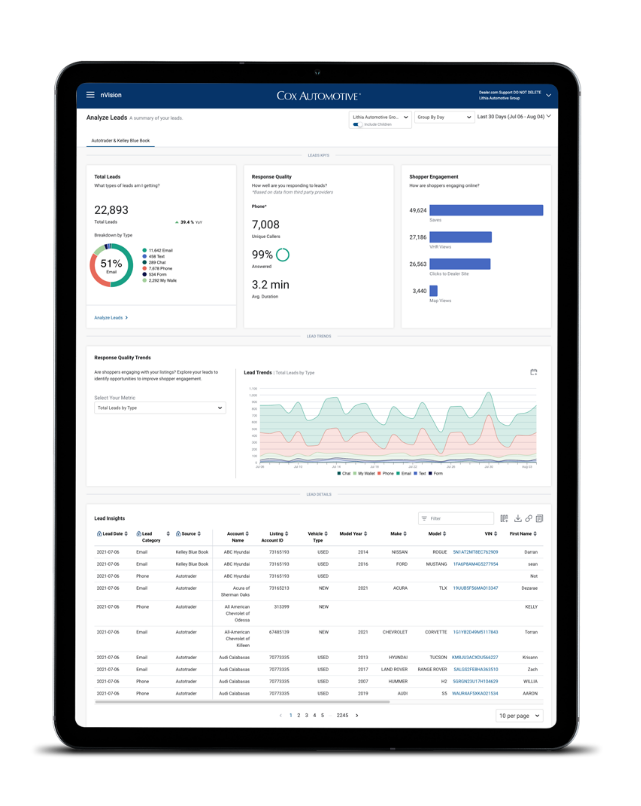Click the nVision title in the header
The height and width of the screenshot is (806, 641).
(111, 95)
